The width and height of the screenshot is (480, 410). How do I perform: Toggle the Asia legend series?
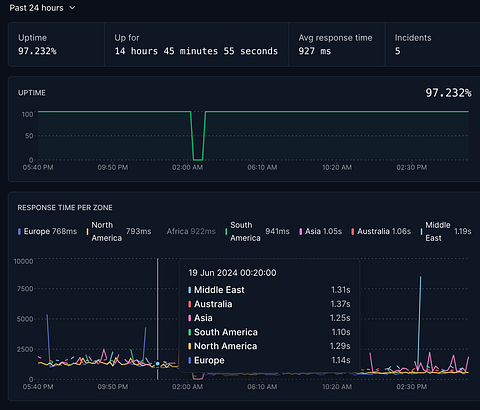point(321,231)
